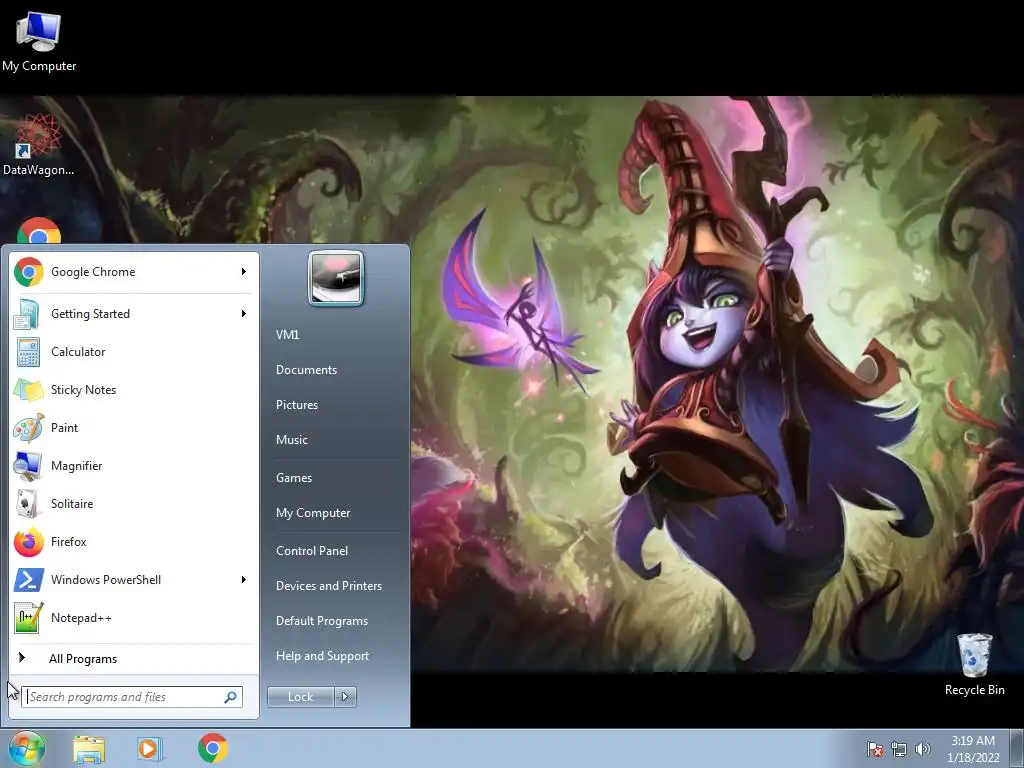Screen dimensions: 1024x768
Task: Click the Sticky Notes label text
Action: coord(84,390)
